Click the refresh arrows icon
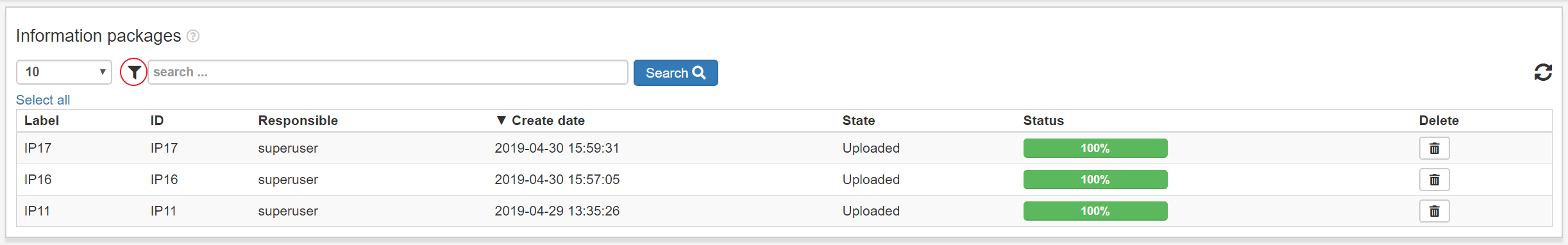Viewport: 1568px width, 245px height. click(x=1543, y=72)
